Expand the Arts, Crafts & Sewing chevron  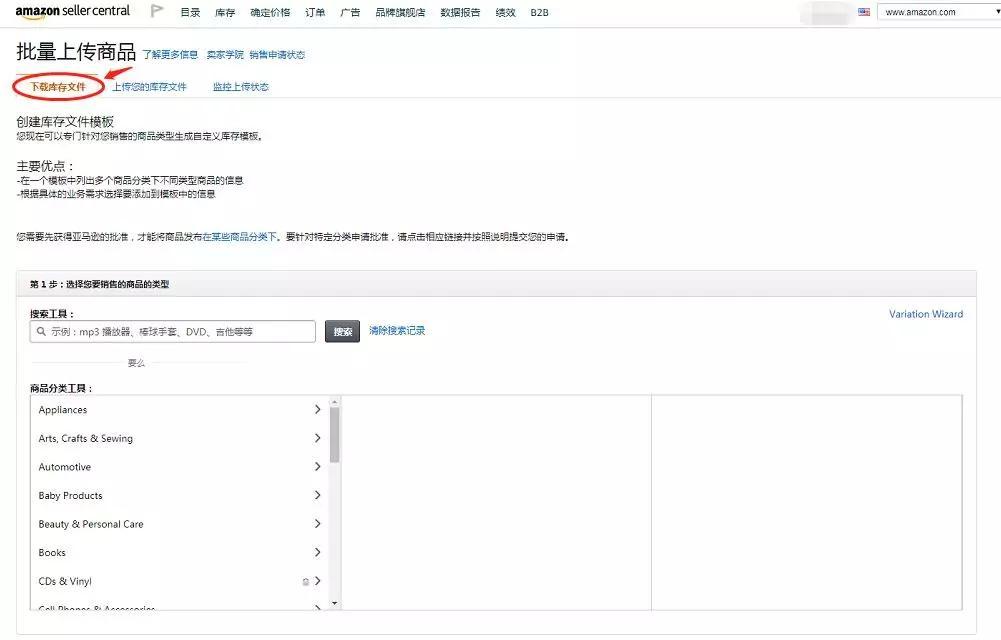(317, 438)
